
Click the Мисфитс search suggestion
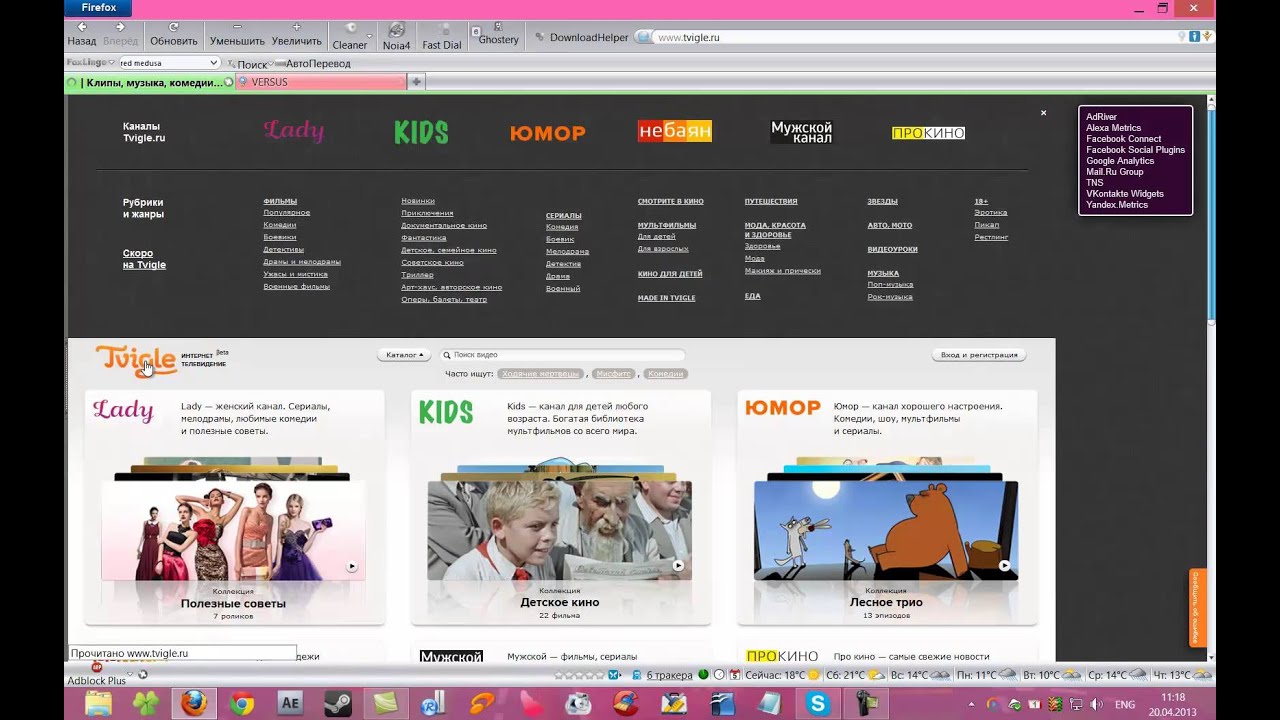tap(613, 374)
